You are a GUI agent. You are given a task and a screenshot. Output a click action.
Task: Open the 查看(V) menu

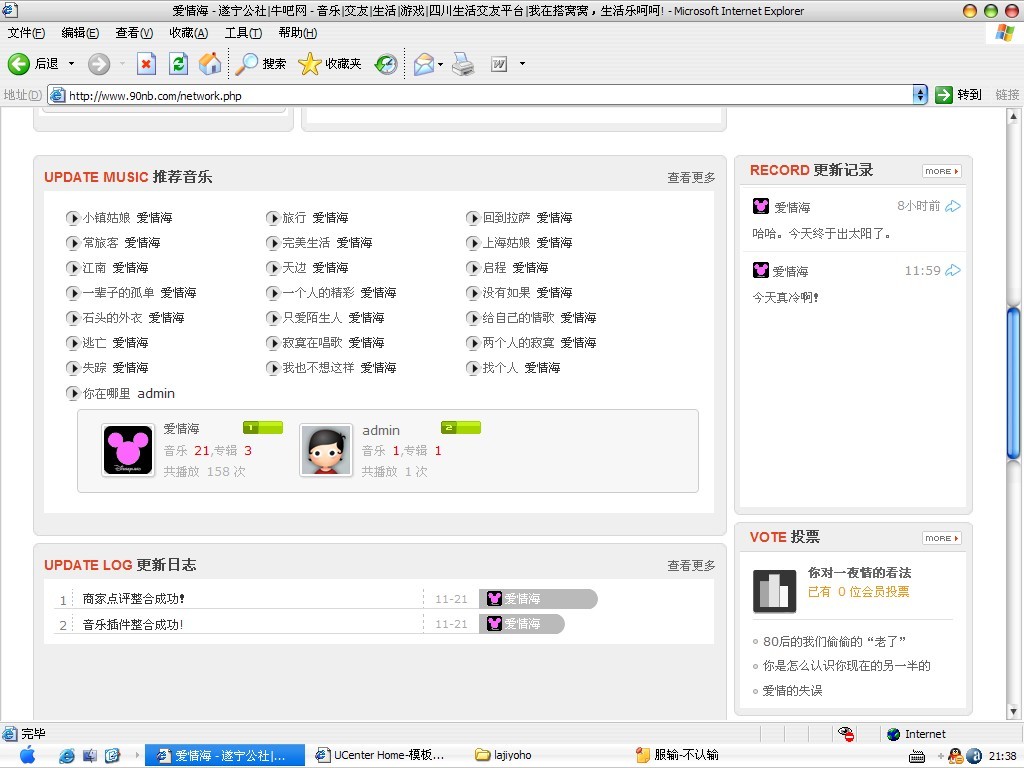pos(134,33)
